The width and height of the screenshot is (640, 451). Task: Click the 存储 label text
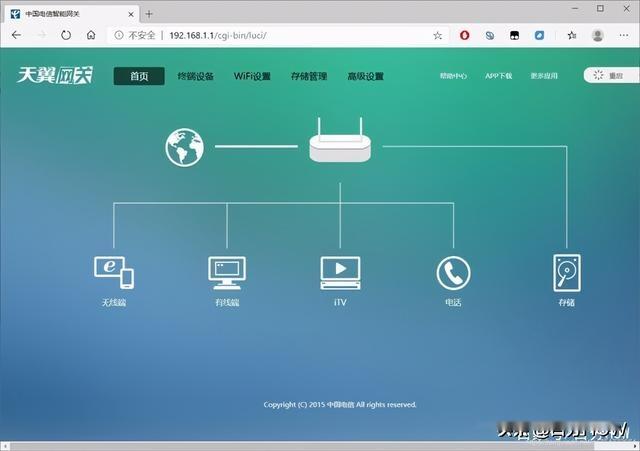(567, 302)
